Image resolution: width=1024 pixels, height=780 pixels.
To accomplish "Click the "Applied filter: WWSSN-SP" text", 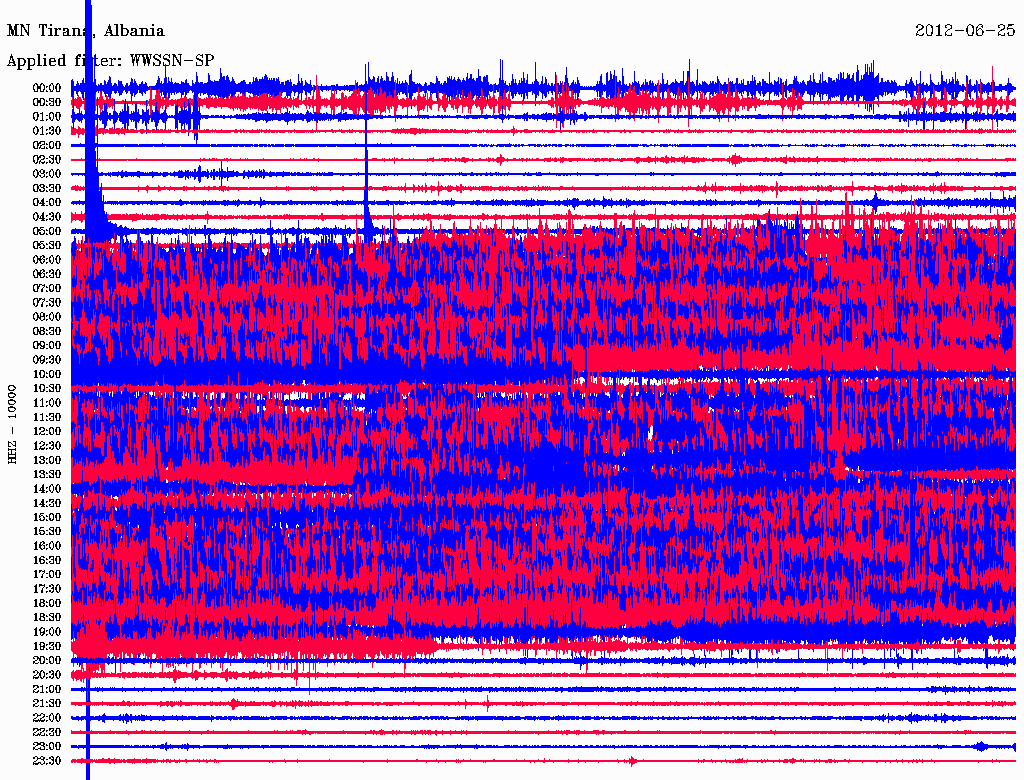I will tap(110, 61).
